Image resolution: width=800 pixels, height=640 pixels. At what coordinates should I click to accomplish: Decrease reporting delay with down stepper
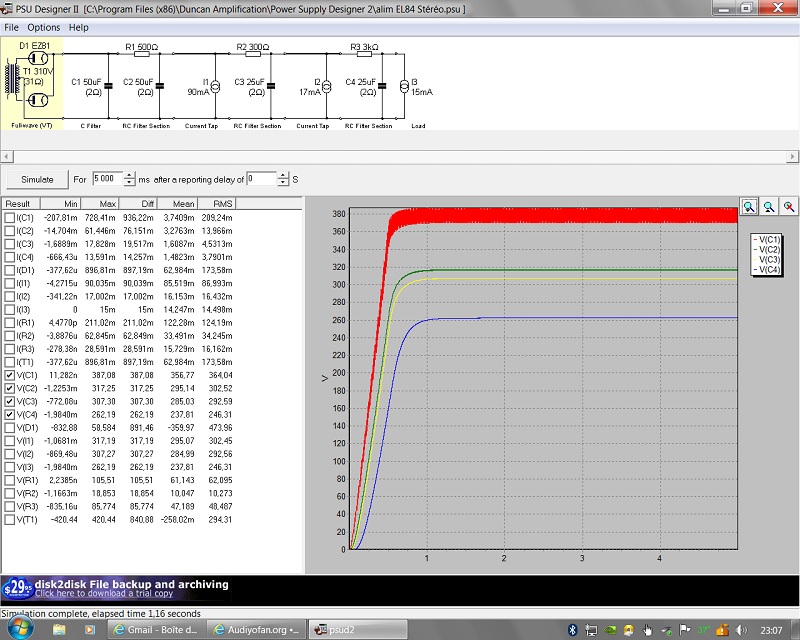point(283,183)
